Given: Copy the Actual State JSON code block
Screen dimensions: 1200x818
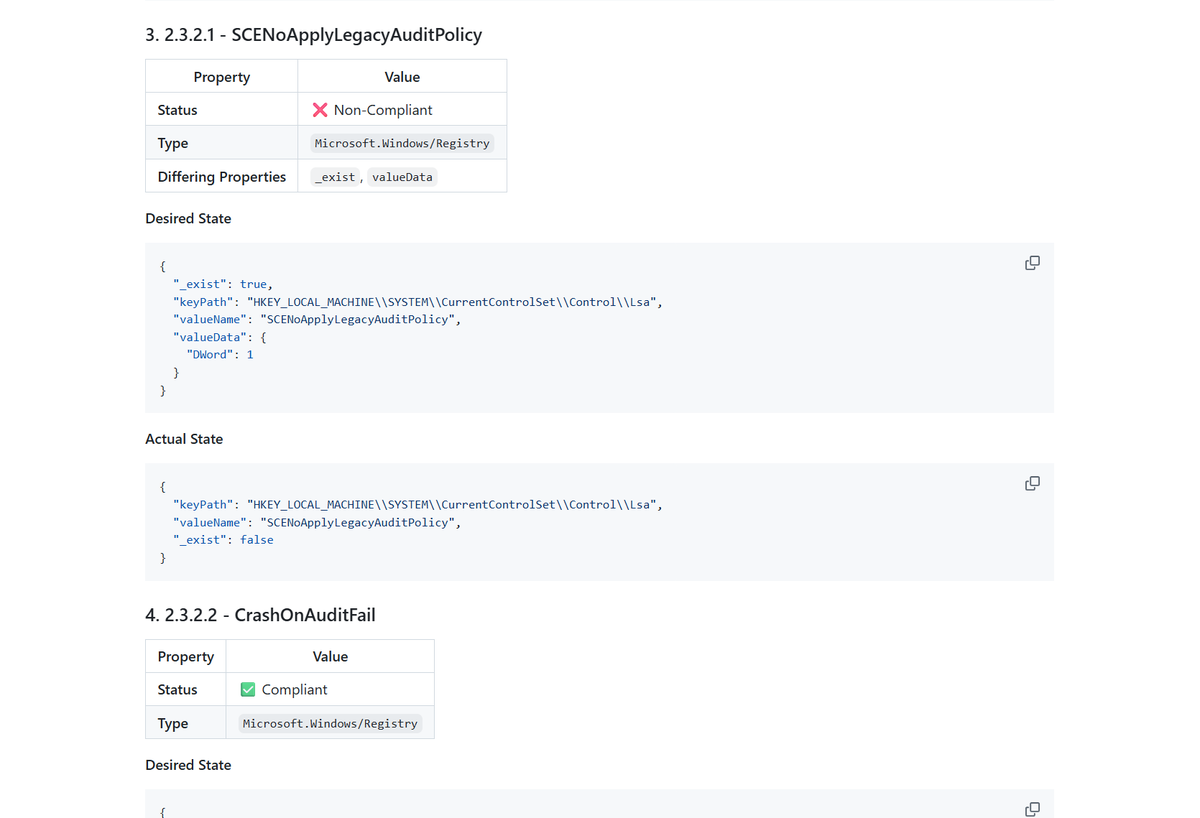Looking at the screenshot, I should click(x=1032, y=483).
